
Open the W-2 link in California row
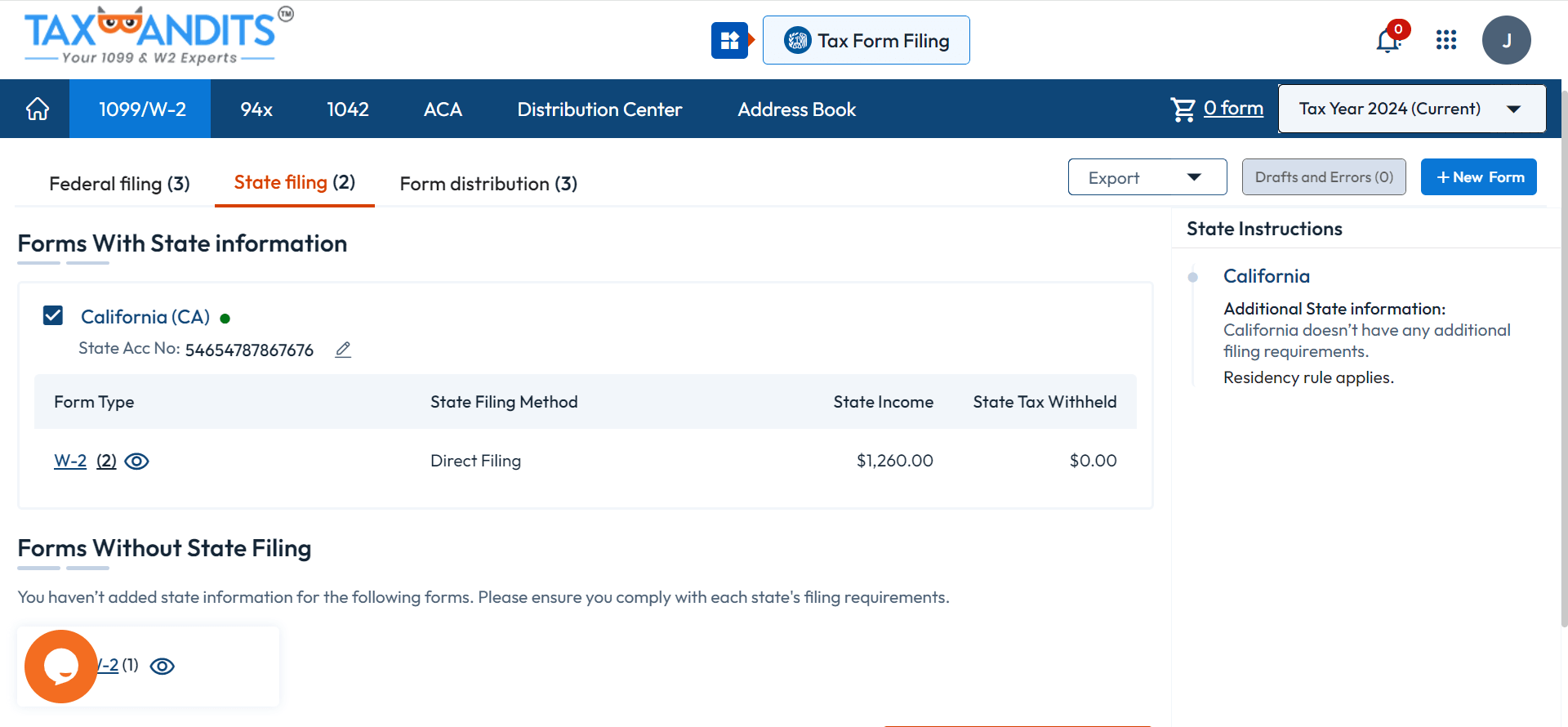tap(70, 461)
